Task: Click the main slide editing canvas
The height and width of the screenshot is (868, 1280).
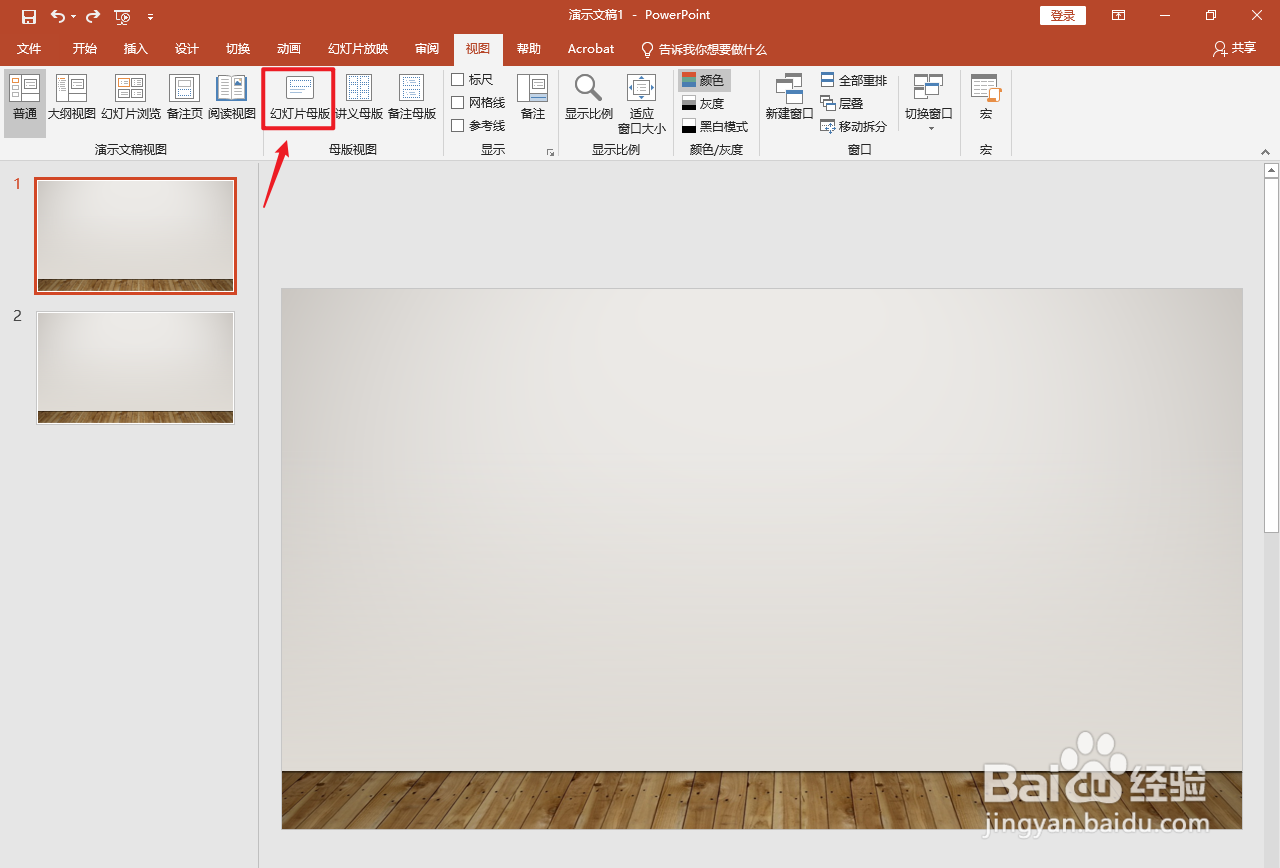Action: coord(762,559)
